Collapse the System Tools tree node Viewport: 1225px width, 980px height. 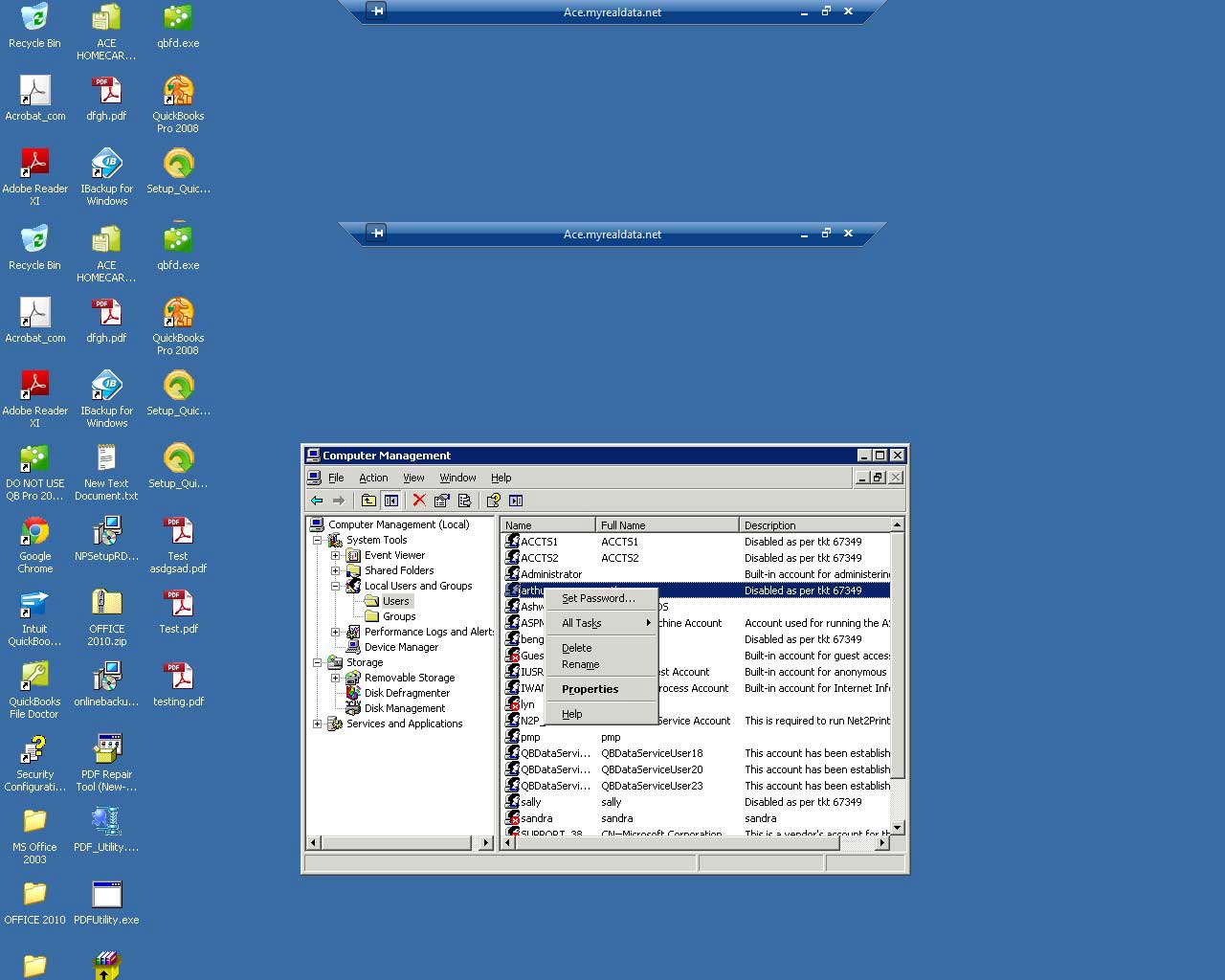[318, 540]
